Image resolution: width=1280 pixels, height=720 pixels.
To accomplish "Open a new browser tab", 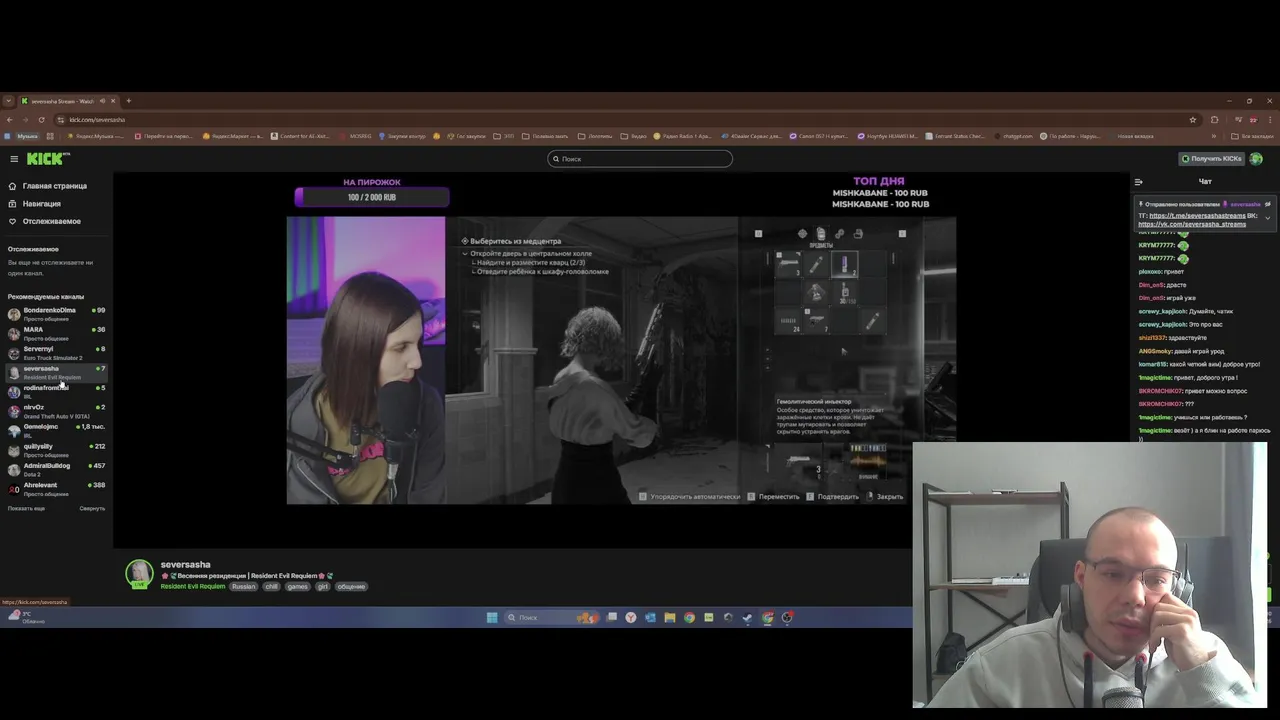I will [128, 101].
